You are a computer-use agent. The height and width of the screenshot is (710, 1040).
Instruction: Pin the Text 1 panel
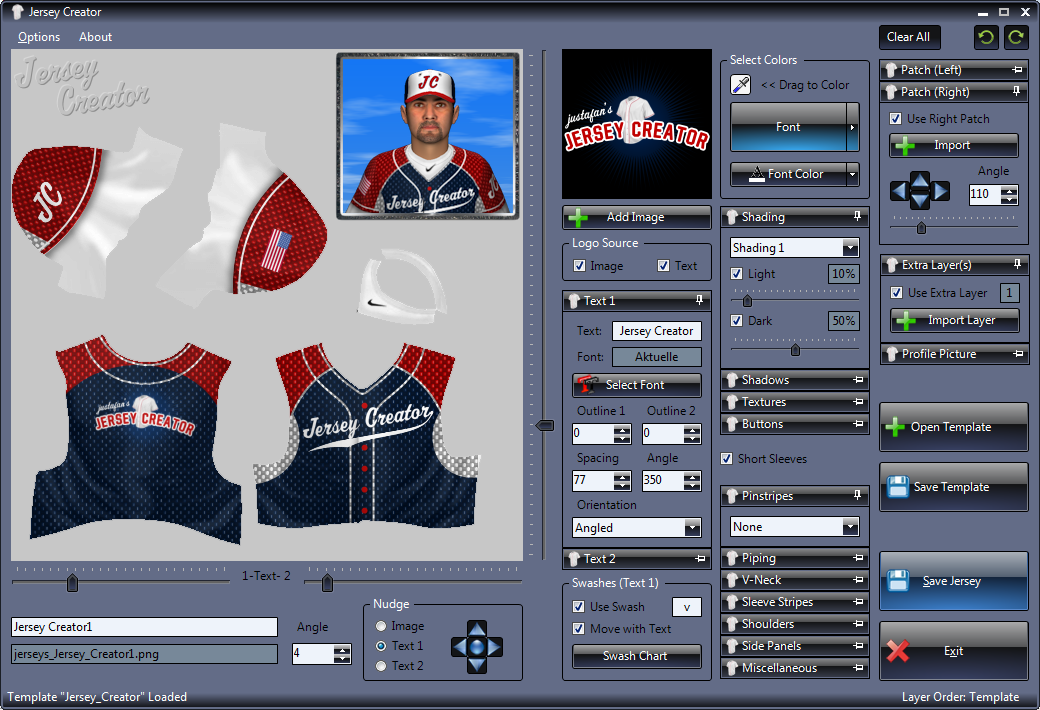pyautogui.click(x=699, y=300)
